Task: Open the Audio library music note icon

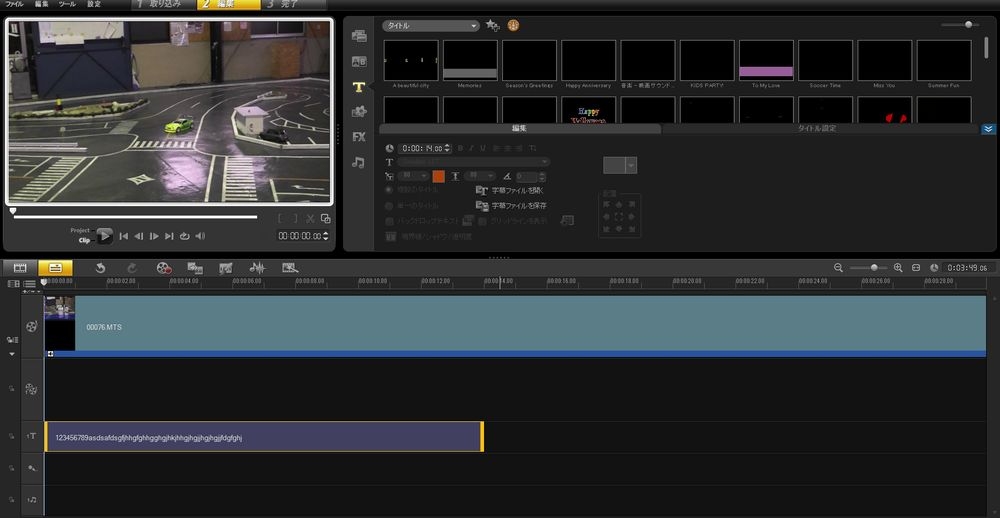Action: [358, 162]
